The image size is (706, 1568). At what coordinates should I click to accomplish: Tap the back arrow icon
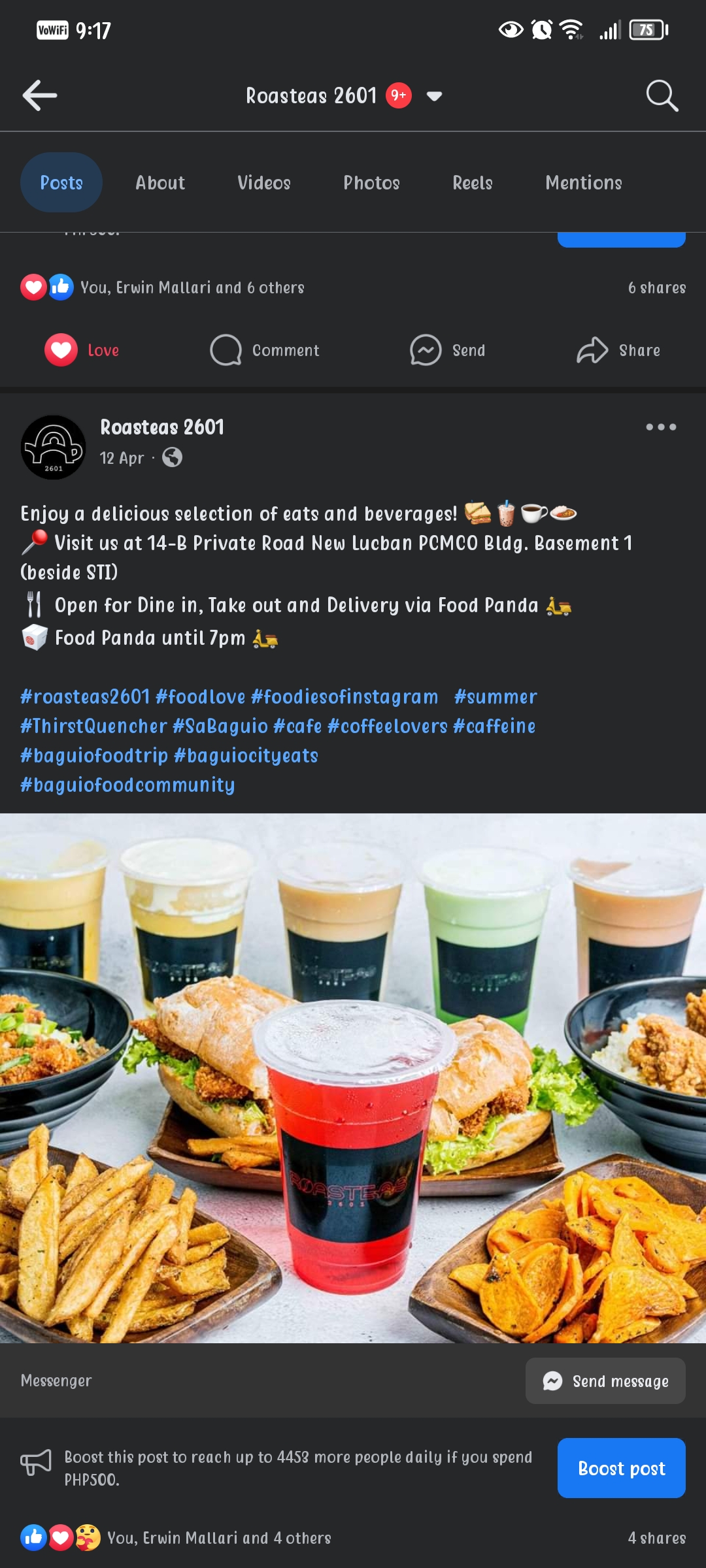click(40, 95)
